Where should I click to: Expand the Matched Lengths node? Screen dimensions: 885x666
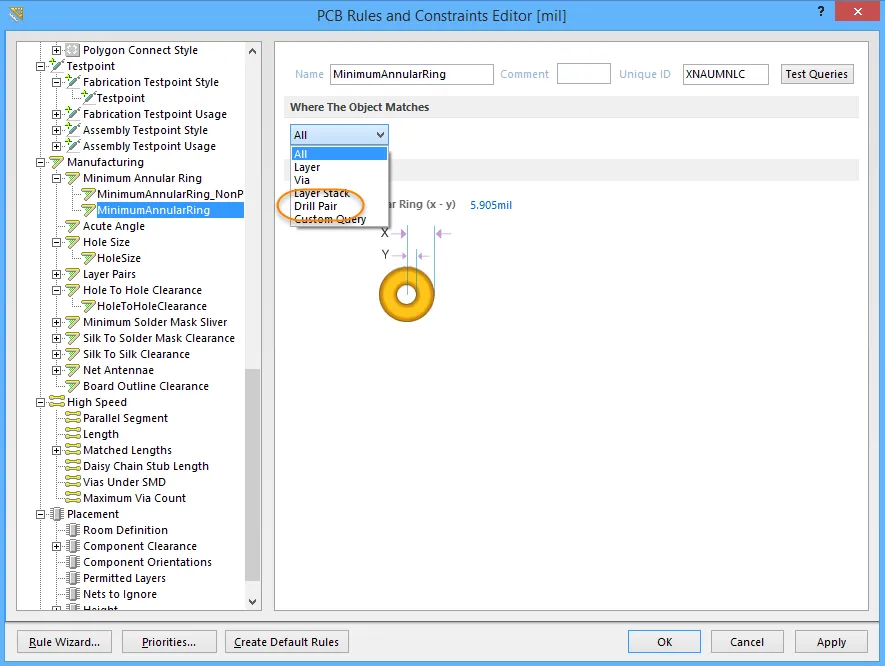56,450
